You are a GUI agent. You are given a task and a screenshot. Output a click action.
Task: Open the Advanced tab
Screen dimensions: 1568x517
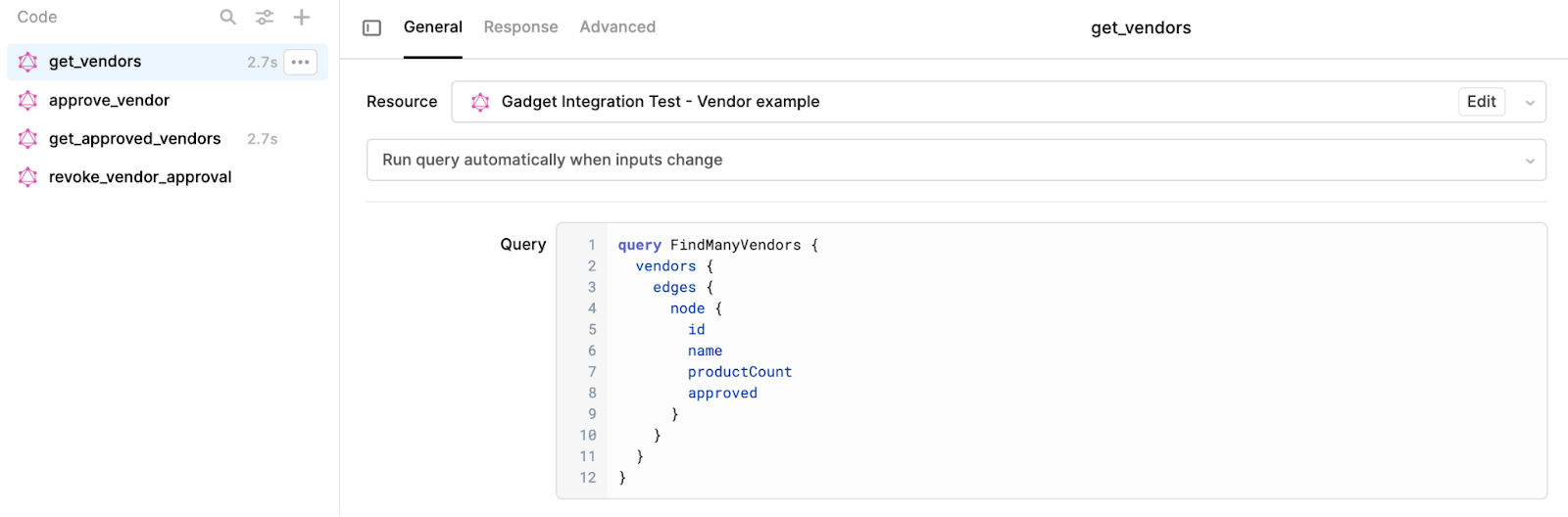(x=617, y=27)
